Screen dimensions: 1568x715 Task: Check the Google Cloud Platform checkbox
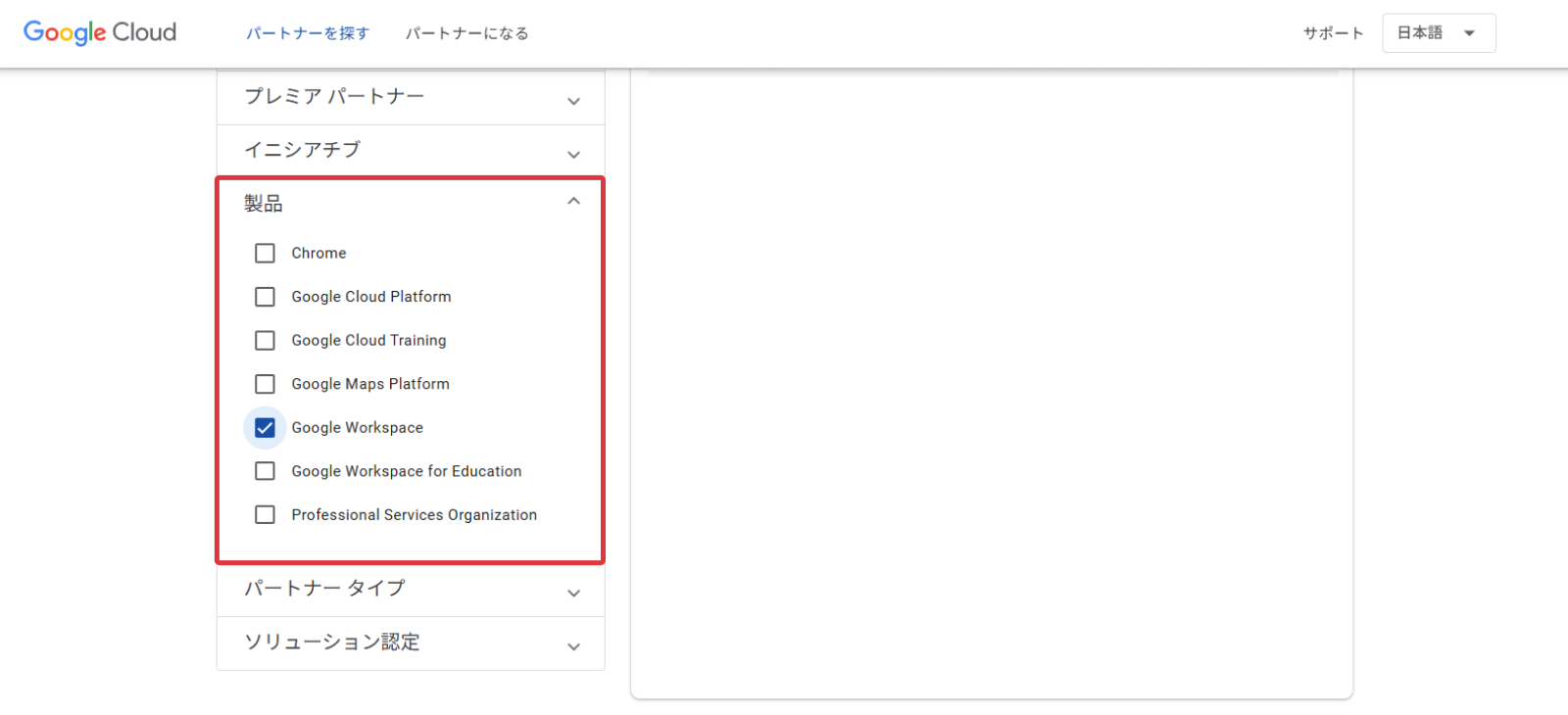coord(265,297)
